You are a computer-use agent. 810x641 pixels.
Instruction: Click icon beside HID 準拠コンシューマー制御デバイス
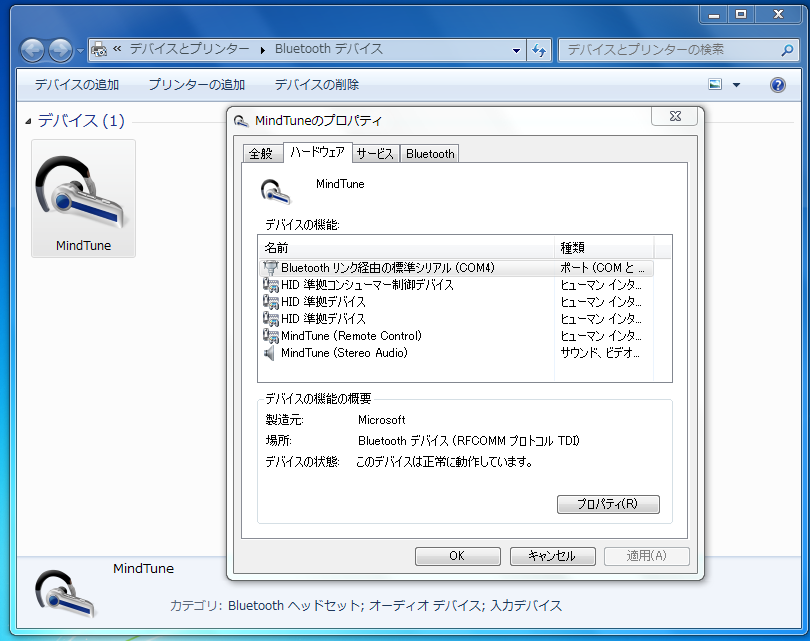click(x=271, y=285)
